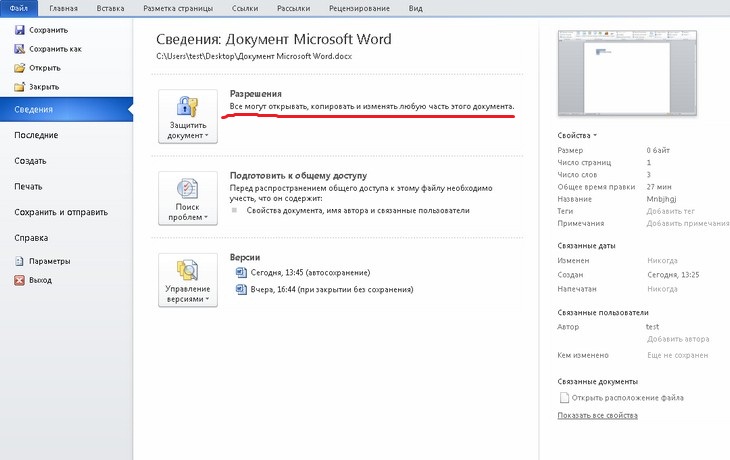The width and height of the screenshot is (730, 460).
Task: Click the 27 мин editing time value
Action: coord(659,187)
